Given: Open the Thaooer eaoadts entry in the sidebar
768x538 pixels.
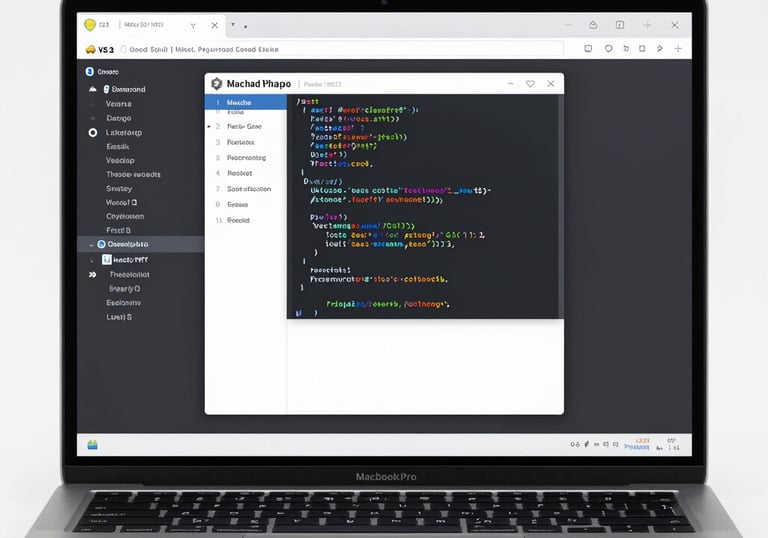Looking at the screenshot, I should [133, 174].
